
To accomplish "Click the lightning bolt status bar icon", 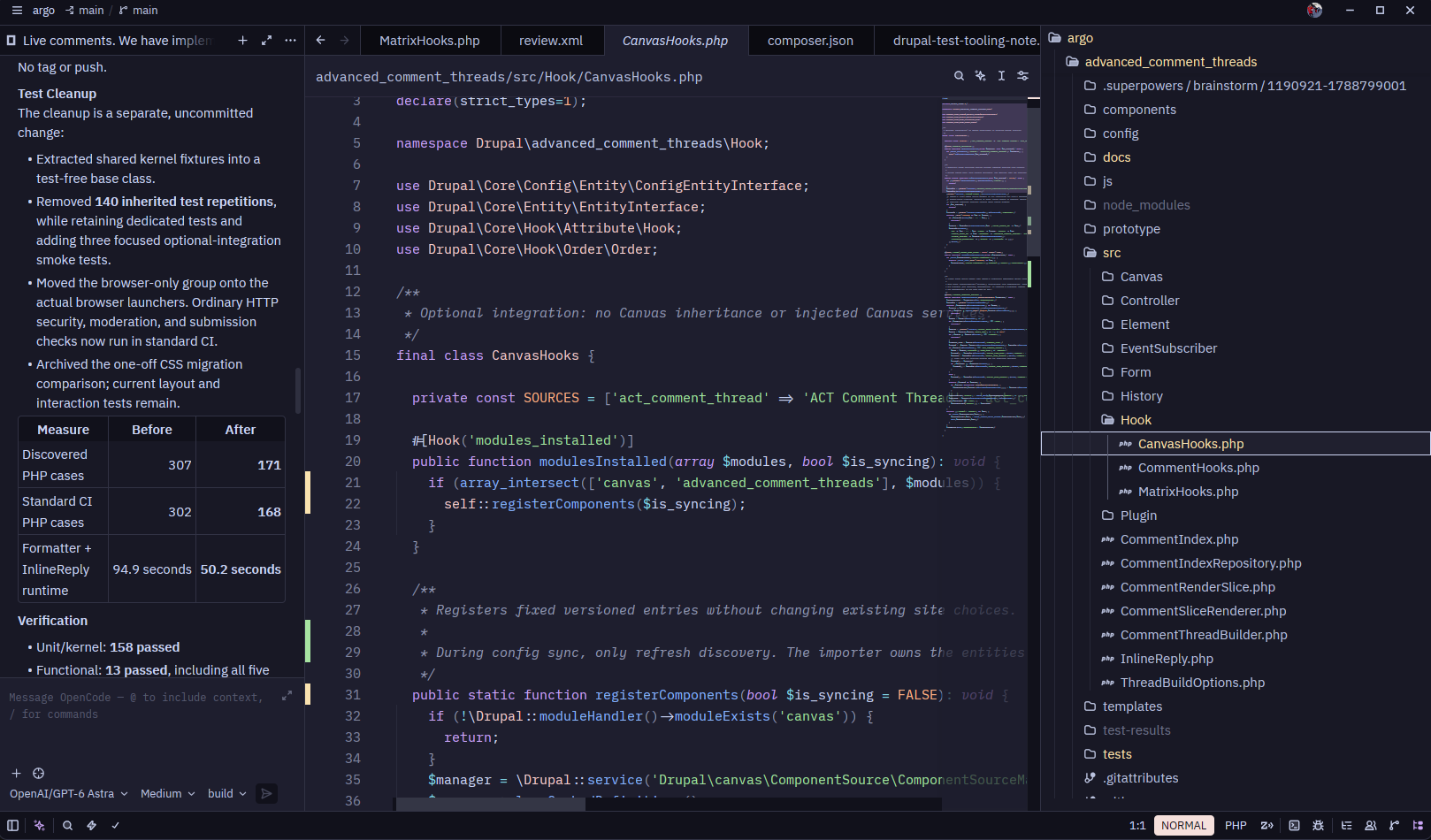I will [91, 826].
